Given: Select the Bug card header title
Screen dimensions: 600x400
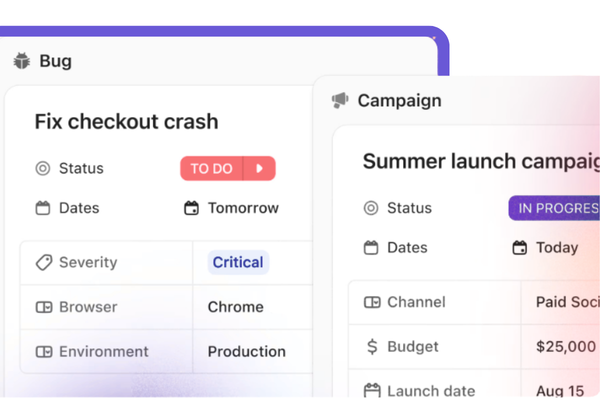Looking at the screenshot, I should coord(55,61).
